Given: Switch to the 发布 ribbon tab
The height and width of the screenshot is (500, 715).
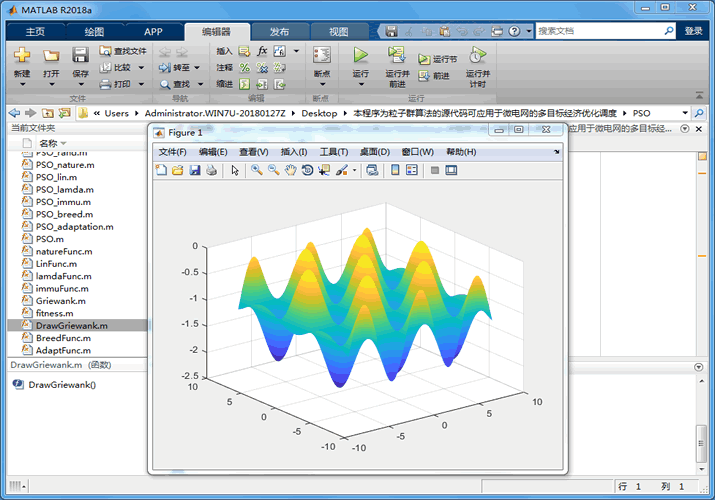Looking at the screenshot, I should (x=280, y=31).
